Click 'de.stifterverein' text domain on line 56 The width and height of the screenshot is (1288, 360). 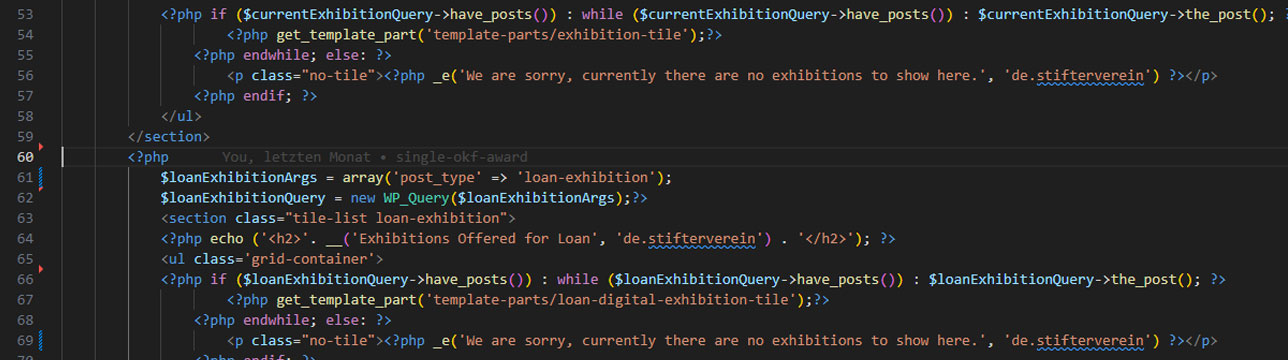(x=1078, y=76)
